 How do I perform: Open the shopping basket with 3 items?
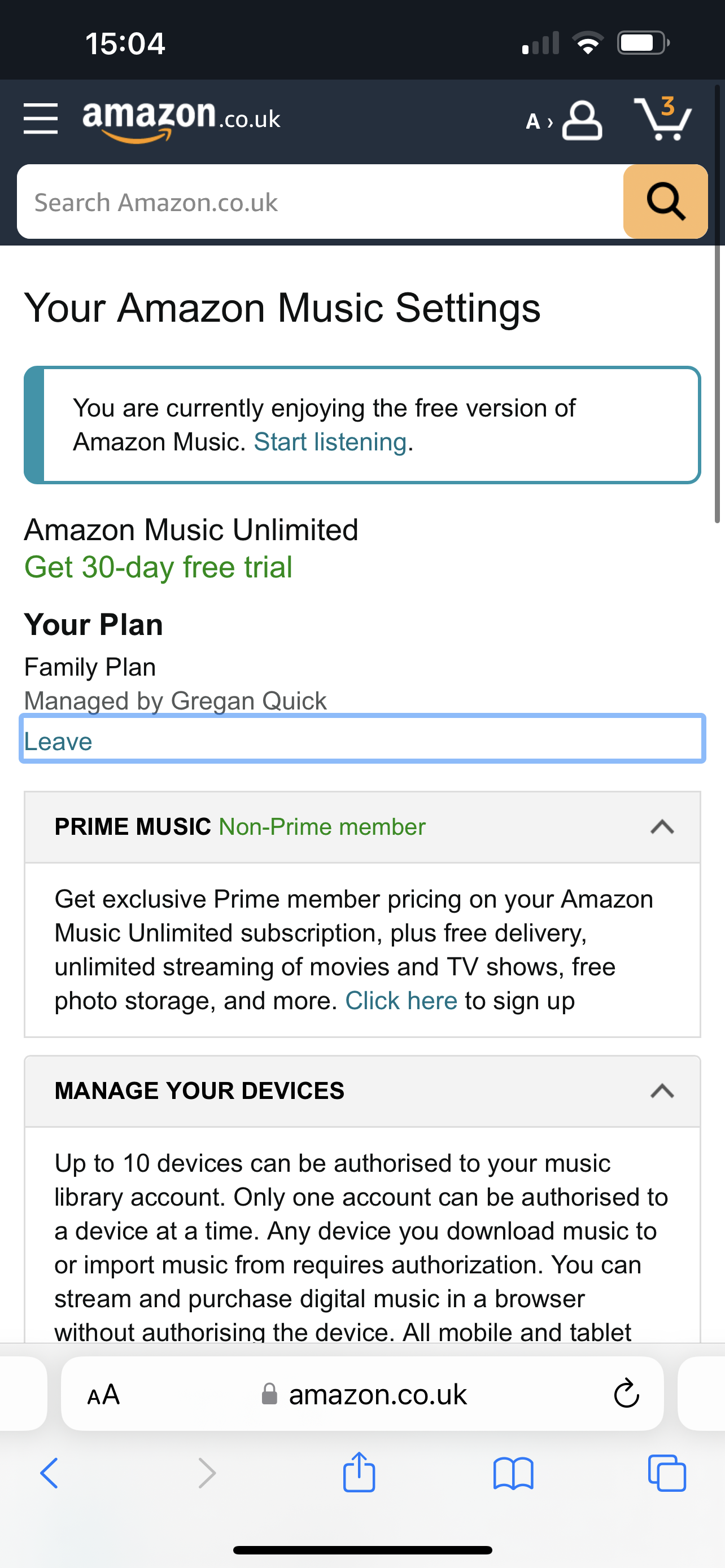pyautogui.click(x=662, y=119)
